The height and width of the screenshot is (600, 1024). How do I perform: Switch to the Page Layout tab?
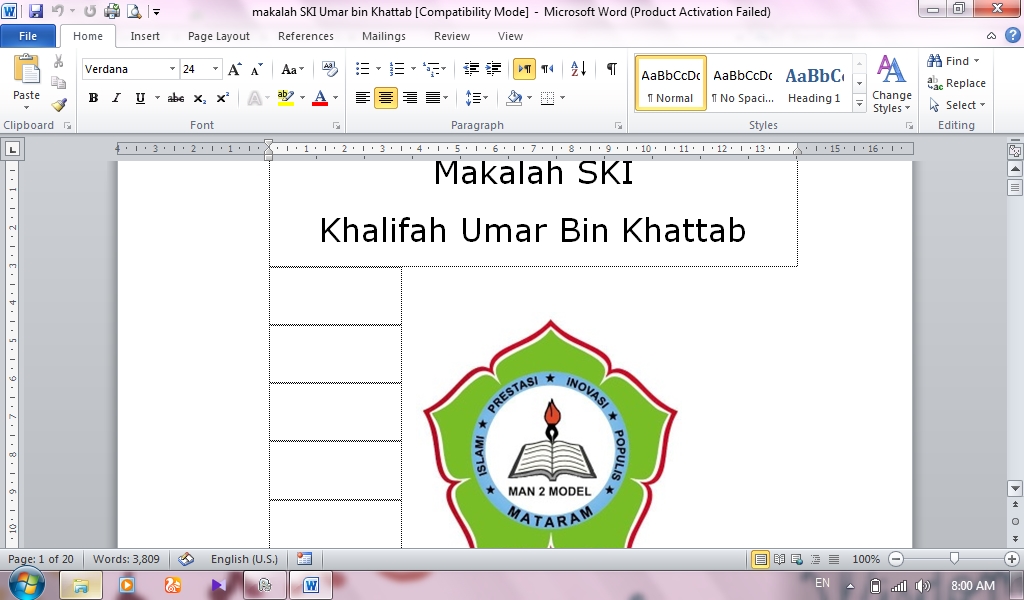(x=219, y=36)
